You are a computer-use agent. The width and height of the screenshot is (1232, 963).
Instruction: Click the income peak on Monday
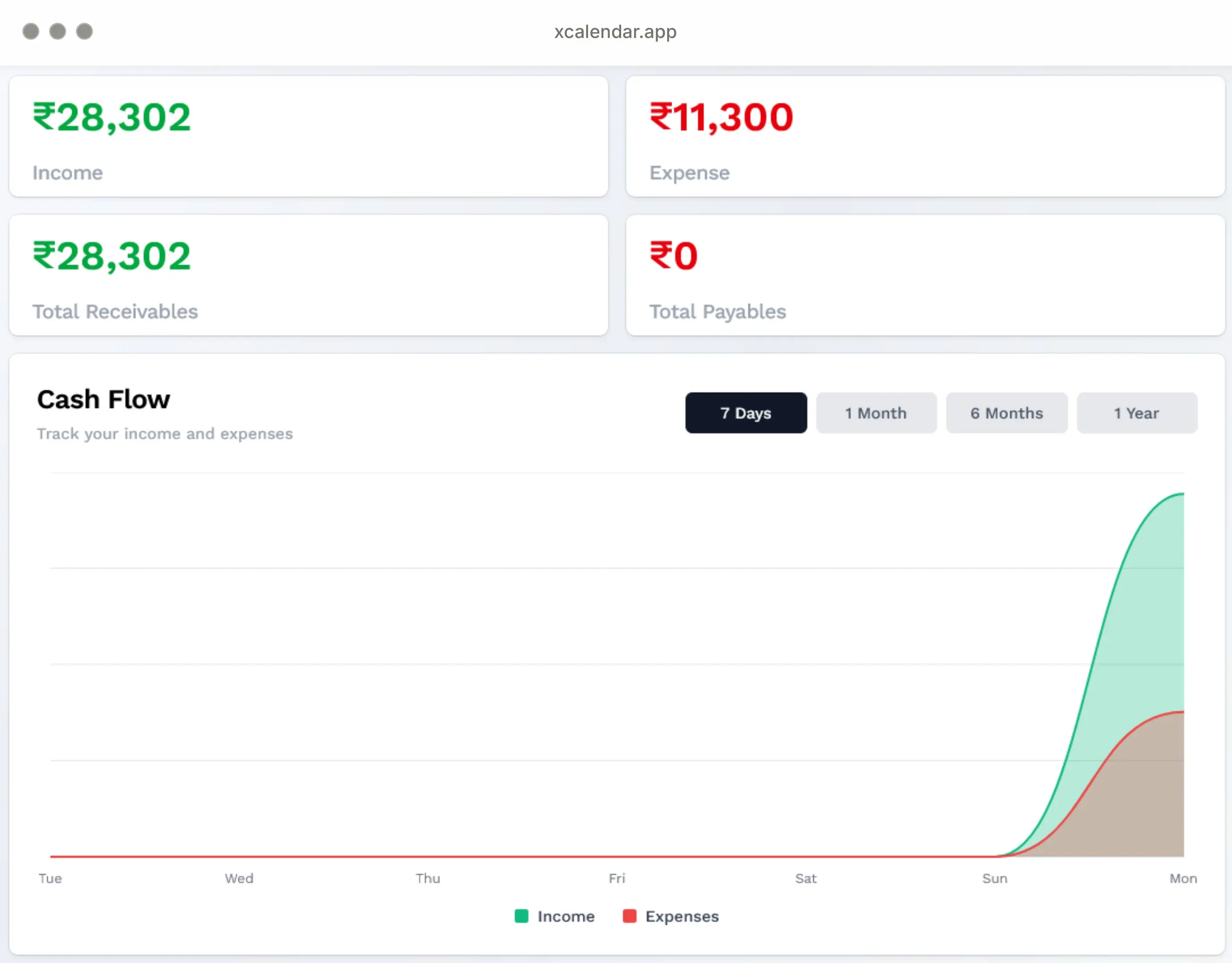[x=1183, y=494]
